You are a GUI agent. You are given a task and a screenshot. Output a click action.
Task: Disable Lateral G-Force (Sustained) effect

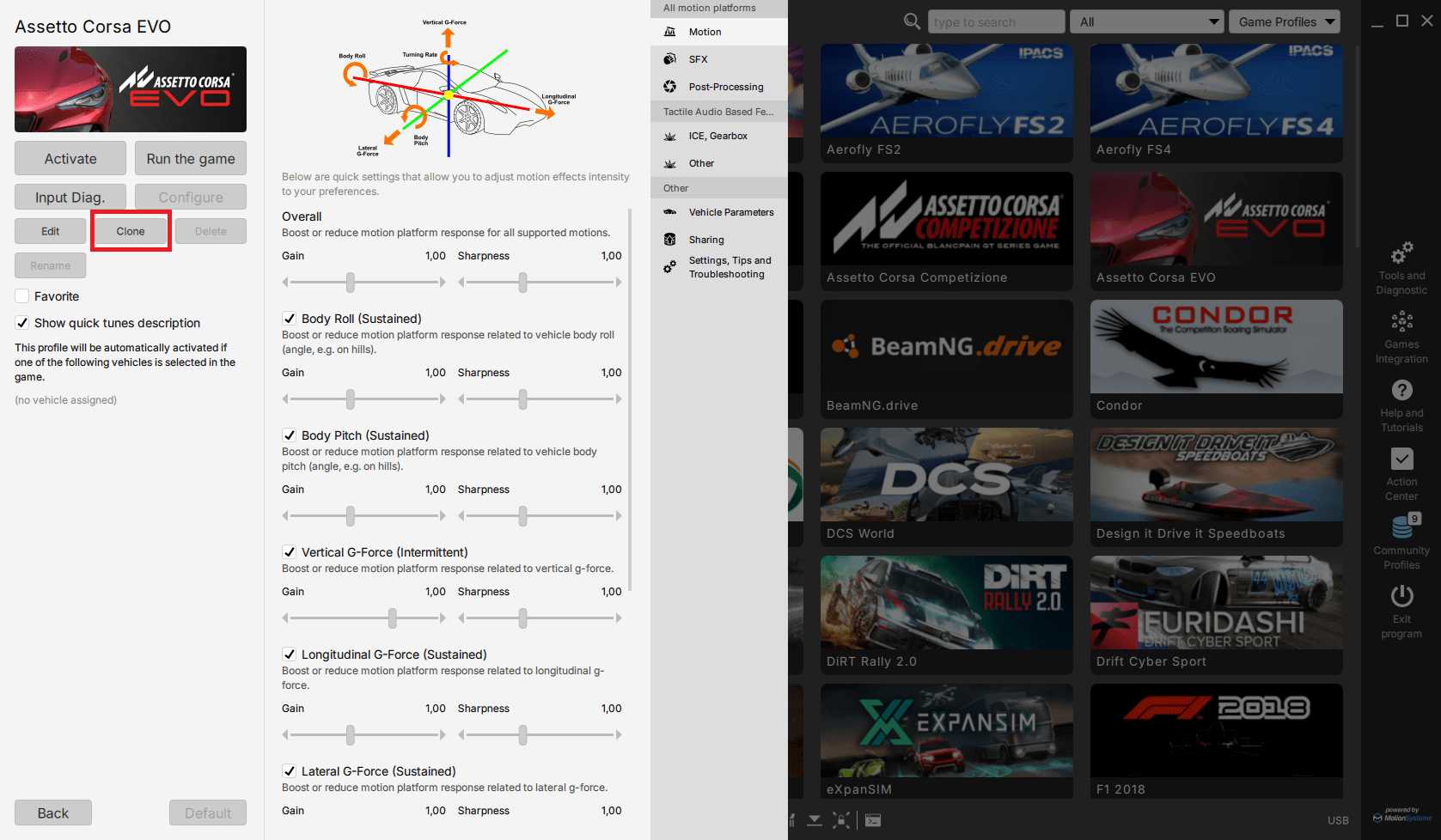point(290,771)
